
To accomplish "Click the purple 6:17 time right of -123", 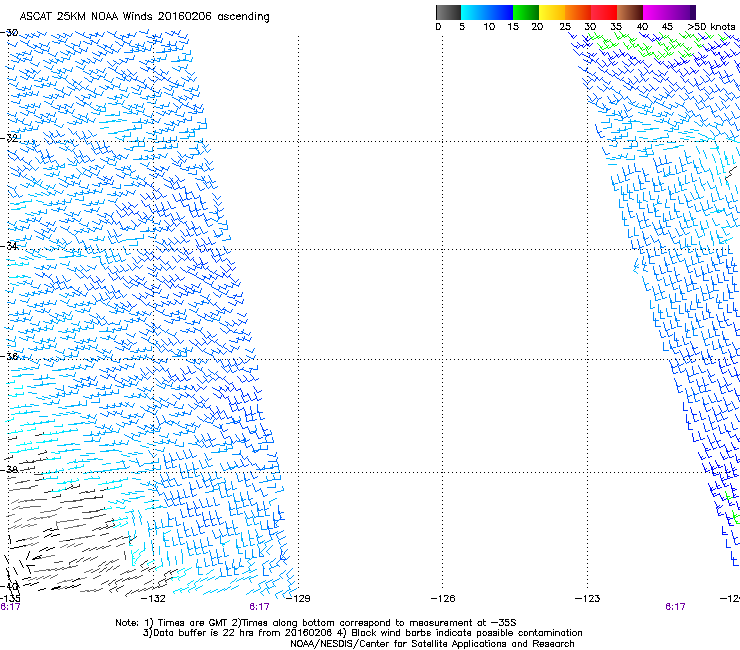I will tap(675, 607).
